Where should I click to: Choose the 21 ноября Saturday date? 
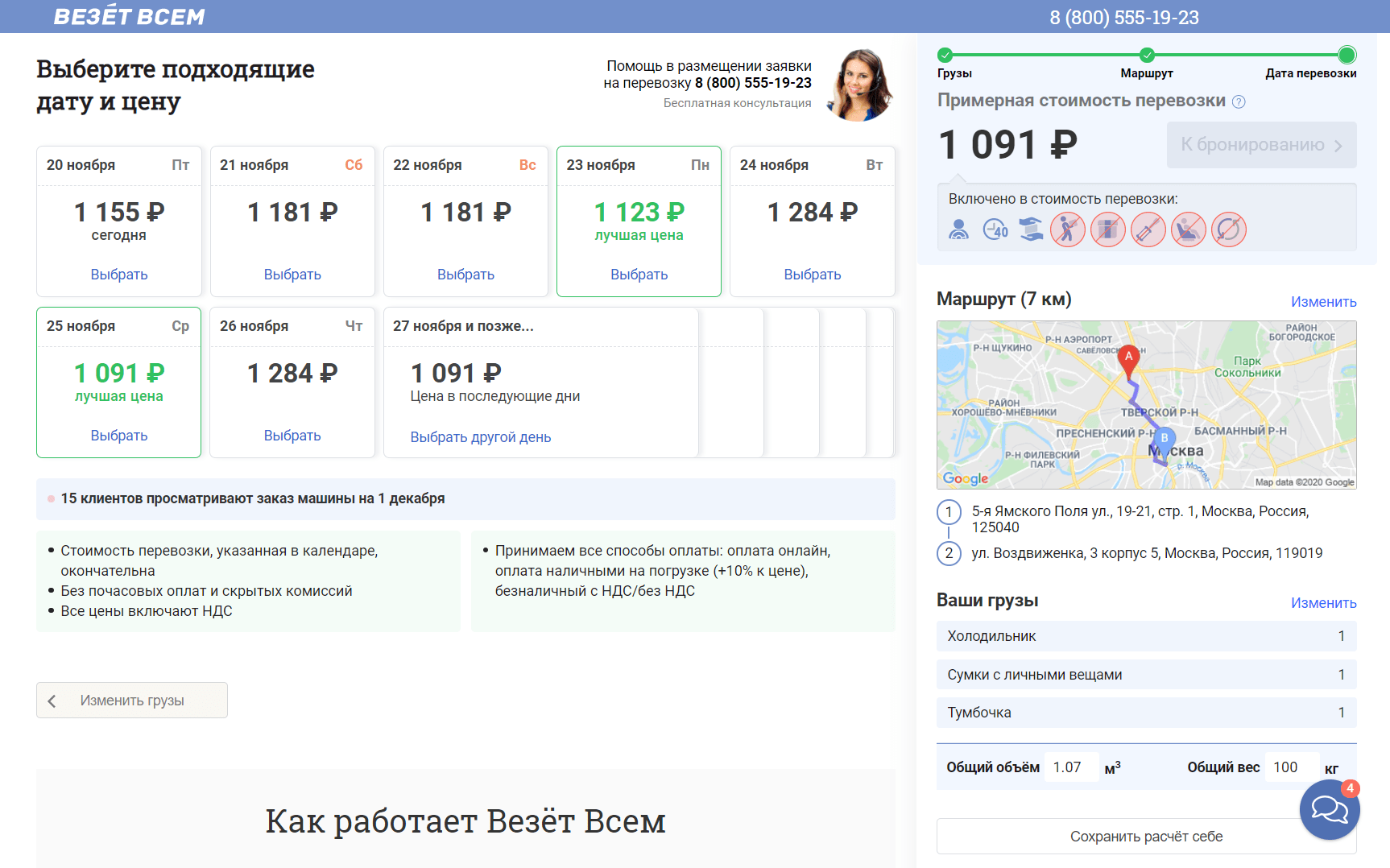click(x=292, y=275)
